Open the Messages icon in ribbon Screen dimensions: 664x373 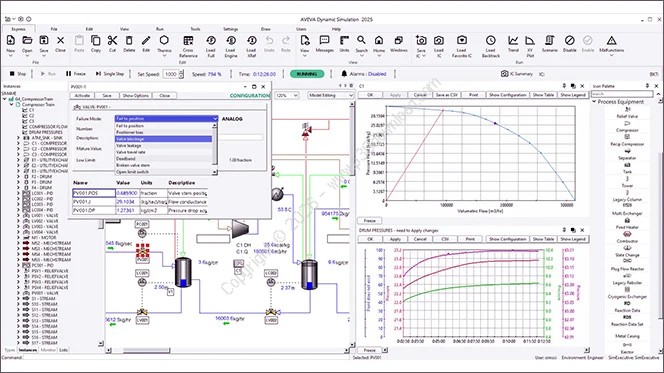pos(324,41)
